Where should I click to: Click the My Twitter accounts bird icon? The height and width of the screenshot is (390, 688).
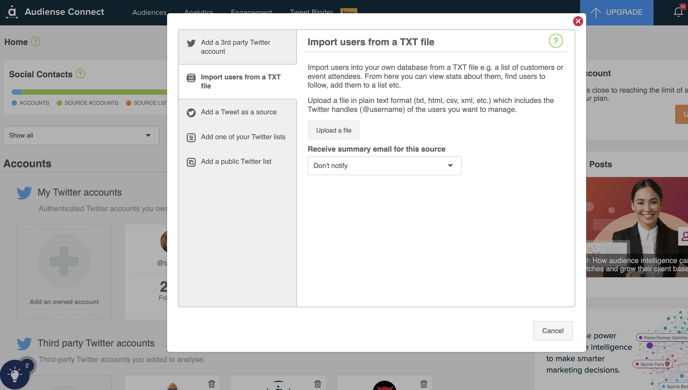coord(24,193)
